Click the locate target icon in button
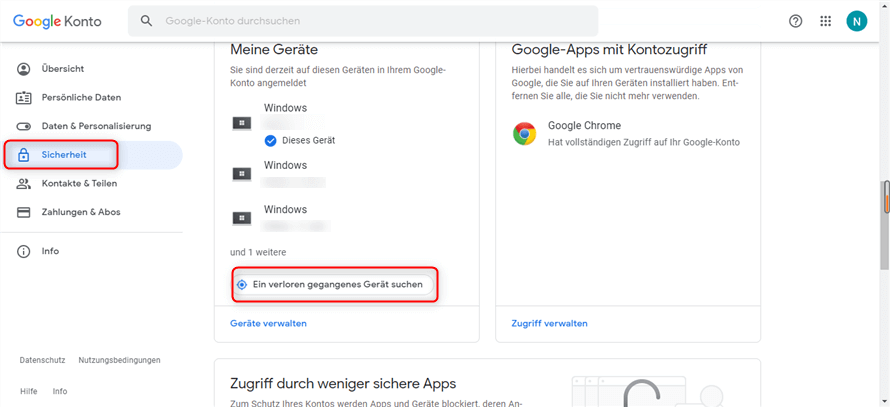Viewport: 890px width, 407px height. click(x=242, y=285)
